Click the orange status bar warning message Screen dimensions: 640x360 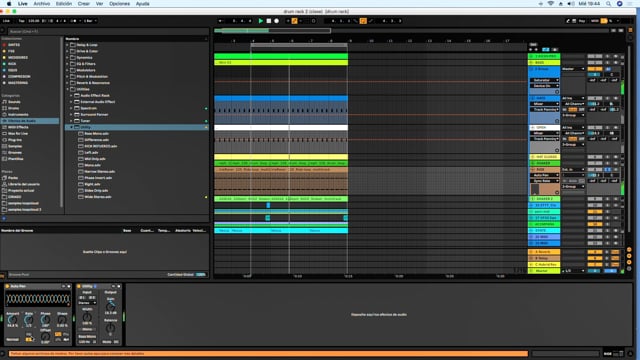click(268, 354)
